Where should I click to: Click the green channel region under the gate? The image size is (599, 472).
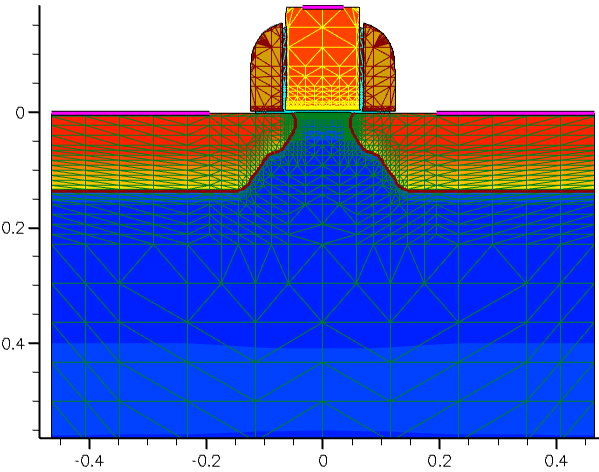click(x=323, y=121)
